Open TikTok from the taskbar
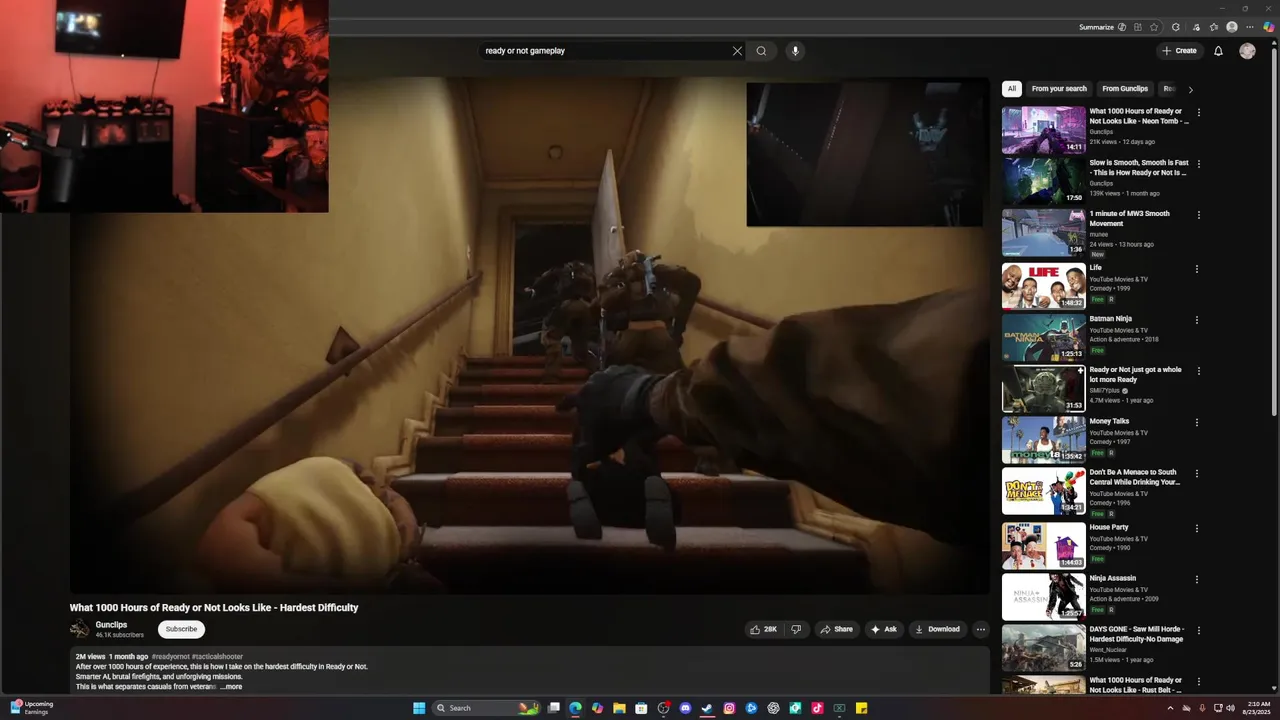Viewport: 1280px width, 720px height. [x=817, y=708]
